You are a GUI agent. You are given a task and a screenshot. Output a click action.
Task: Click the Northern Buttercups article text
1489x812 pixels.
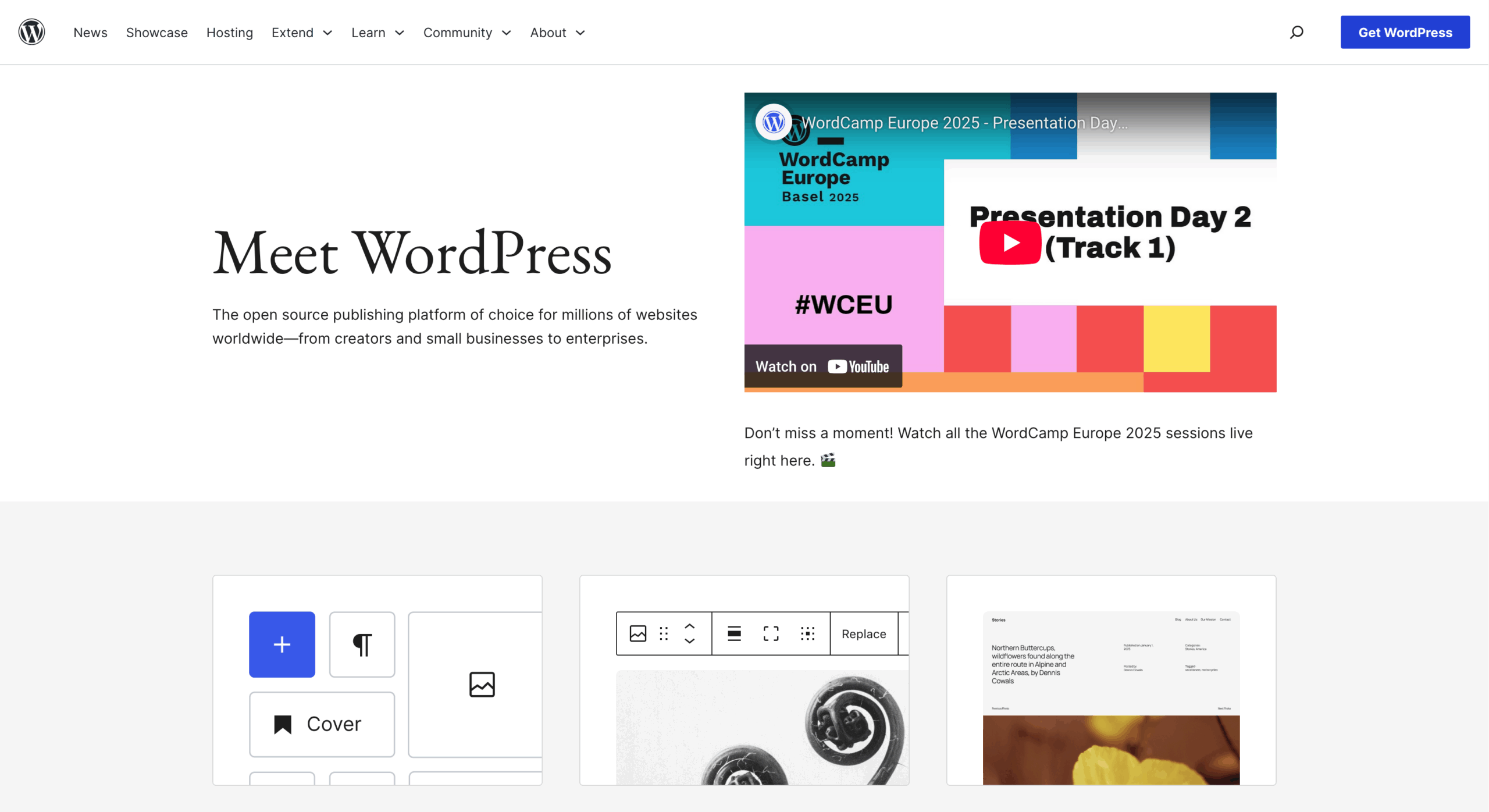pos(1032,664)
